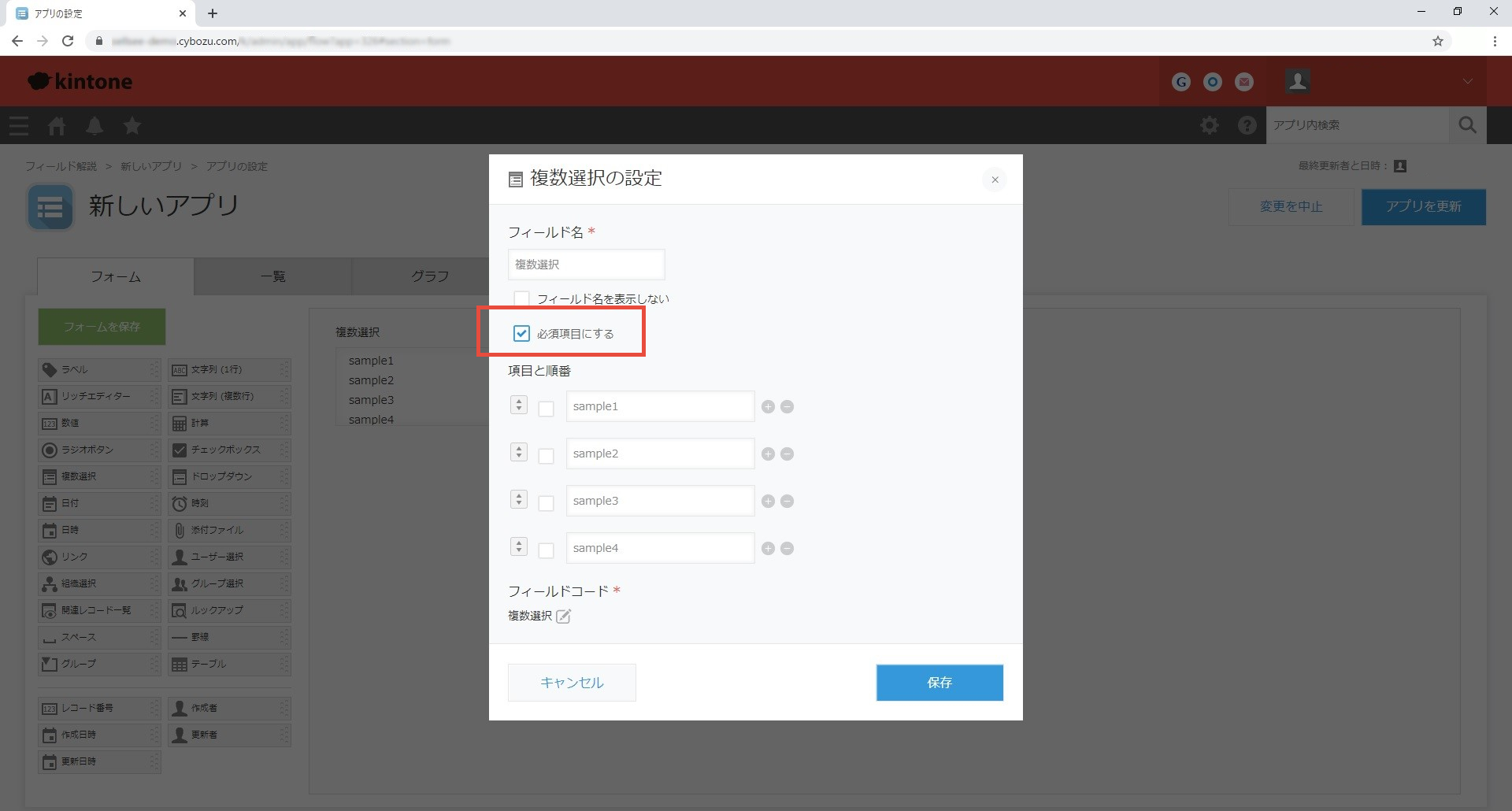Remove the sample1 option with minus icon
This screenshot has height=811, width=1512.
pos(787,406)
